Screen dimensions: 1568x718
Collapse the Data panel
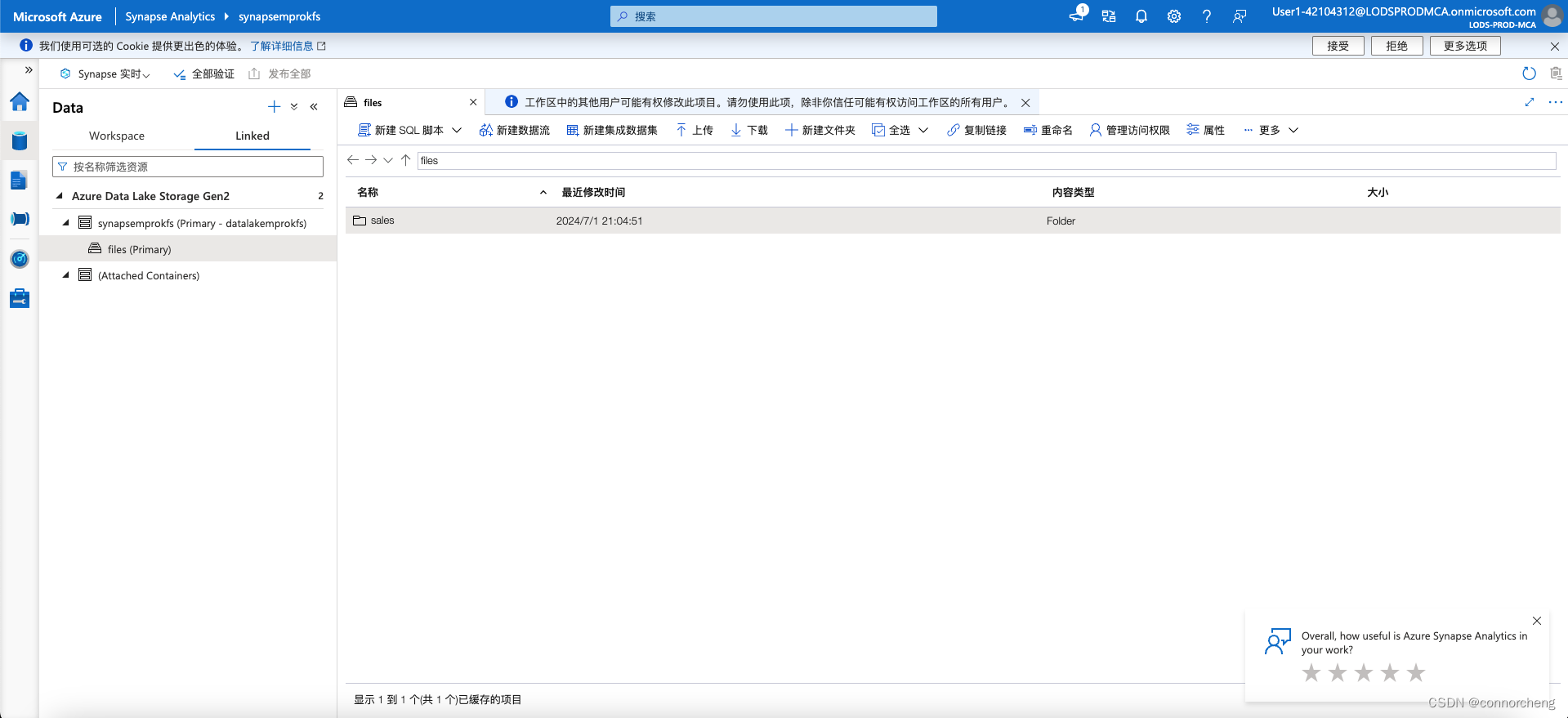(x=314, y=107)
